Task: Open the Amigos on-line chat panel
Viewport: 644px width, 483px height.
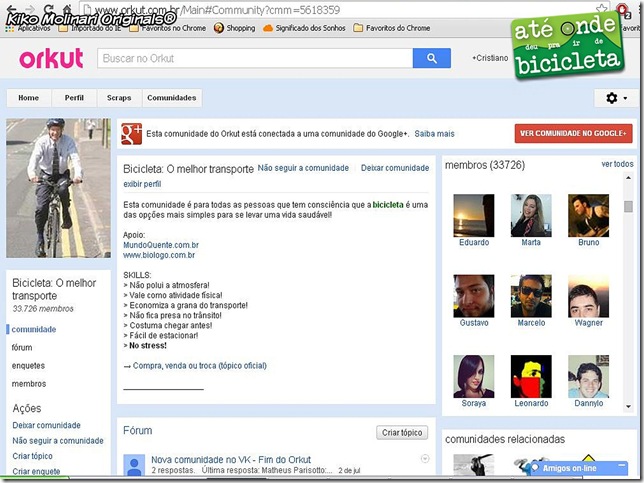Action: click(x=569, y=468)
